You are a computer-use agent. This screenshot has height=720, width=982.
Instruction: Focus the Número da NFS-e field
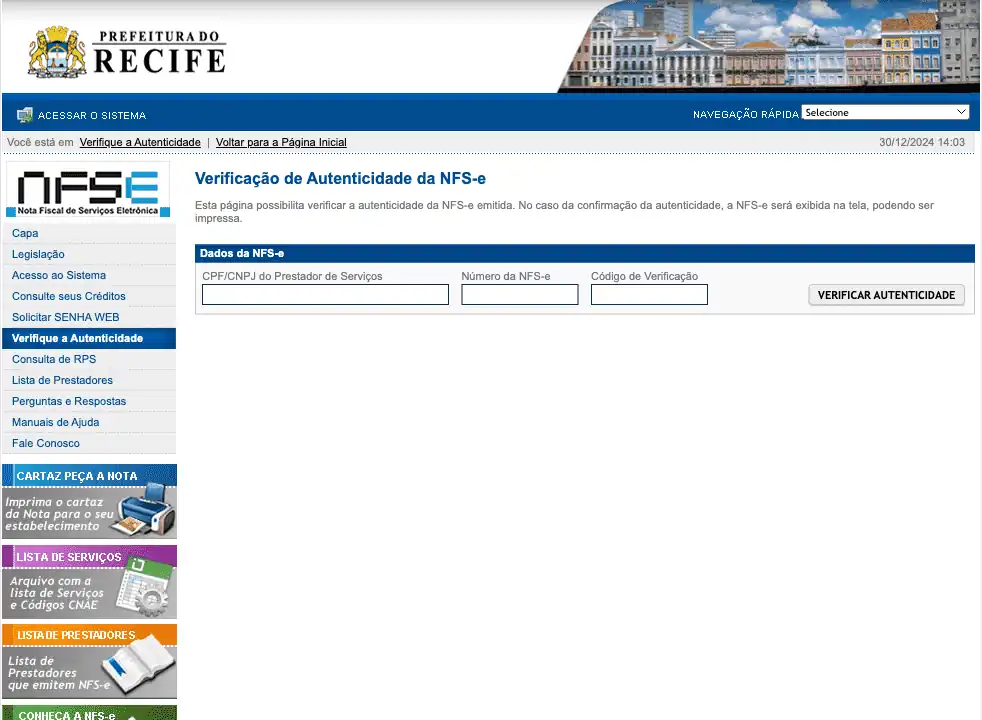(x=519, y=295)
